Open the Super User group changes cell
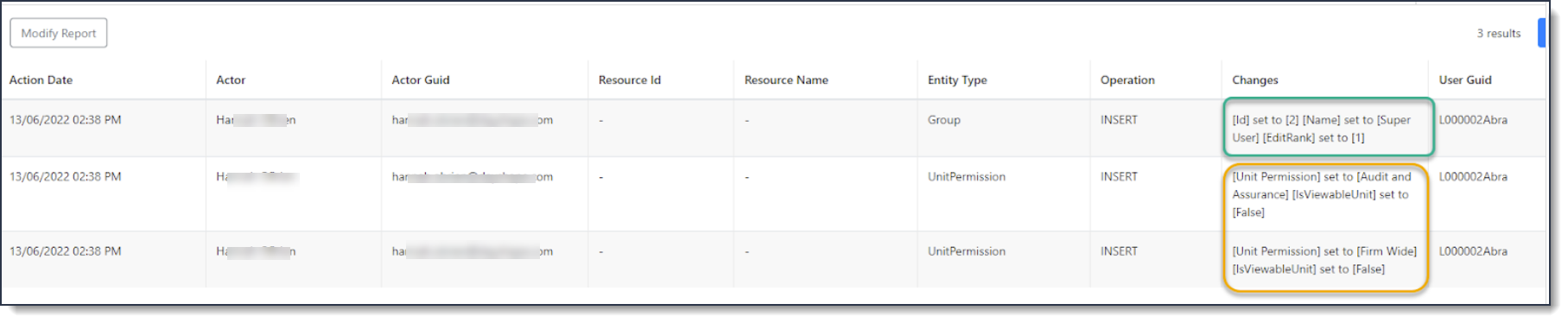 click(x=1328, y=128)
